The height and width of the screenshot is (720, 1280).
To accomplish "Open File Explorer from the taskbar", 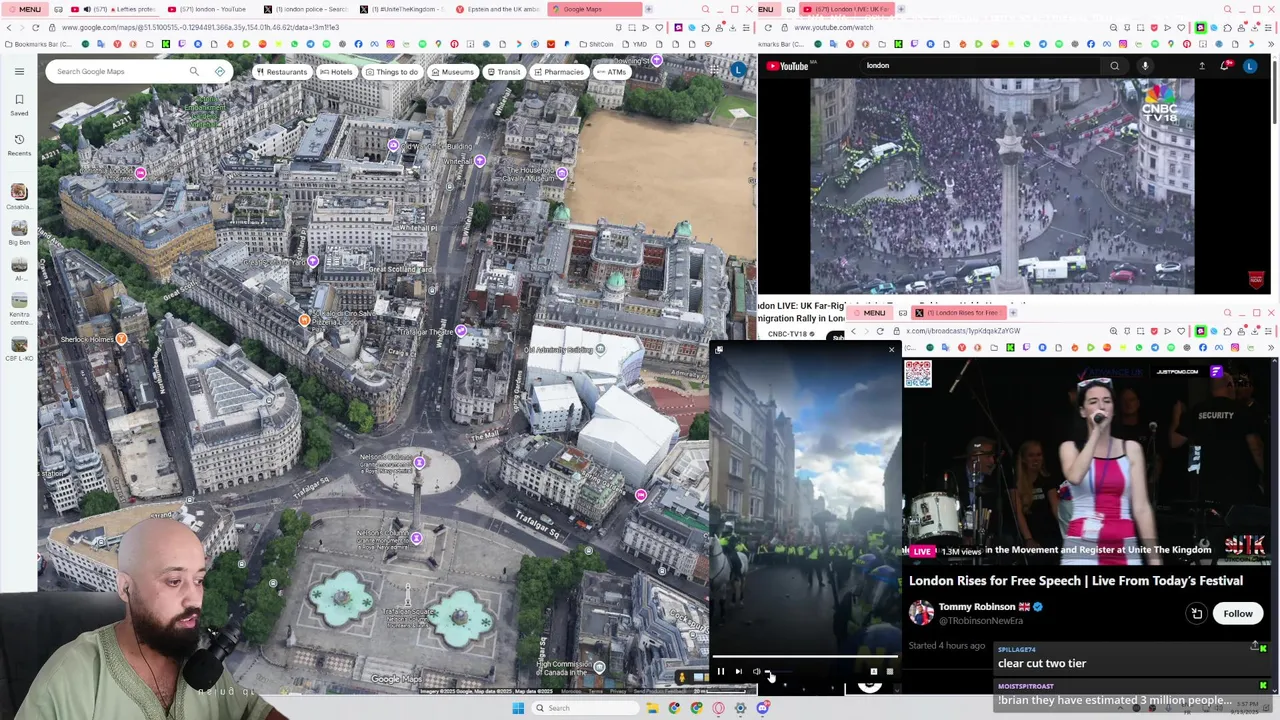I will (x=652, y=708).
